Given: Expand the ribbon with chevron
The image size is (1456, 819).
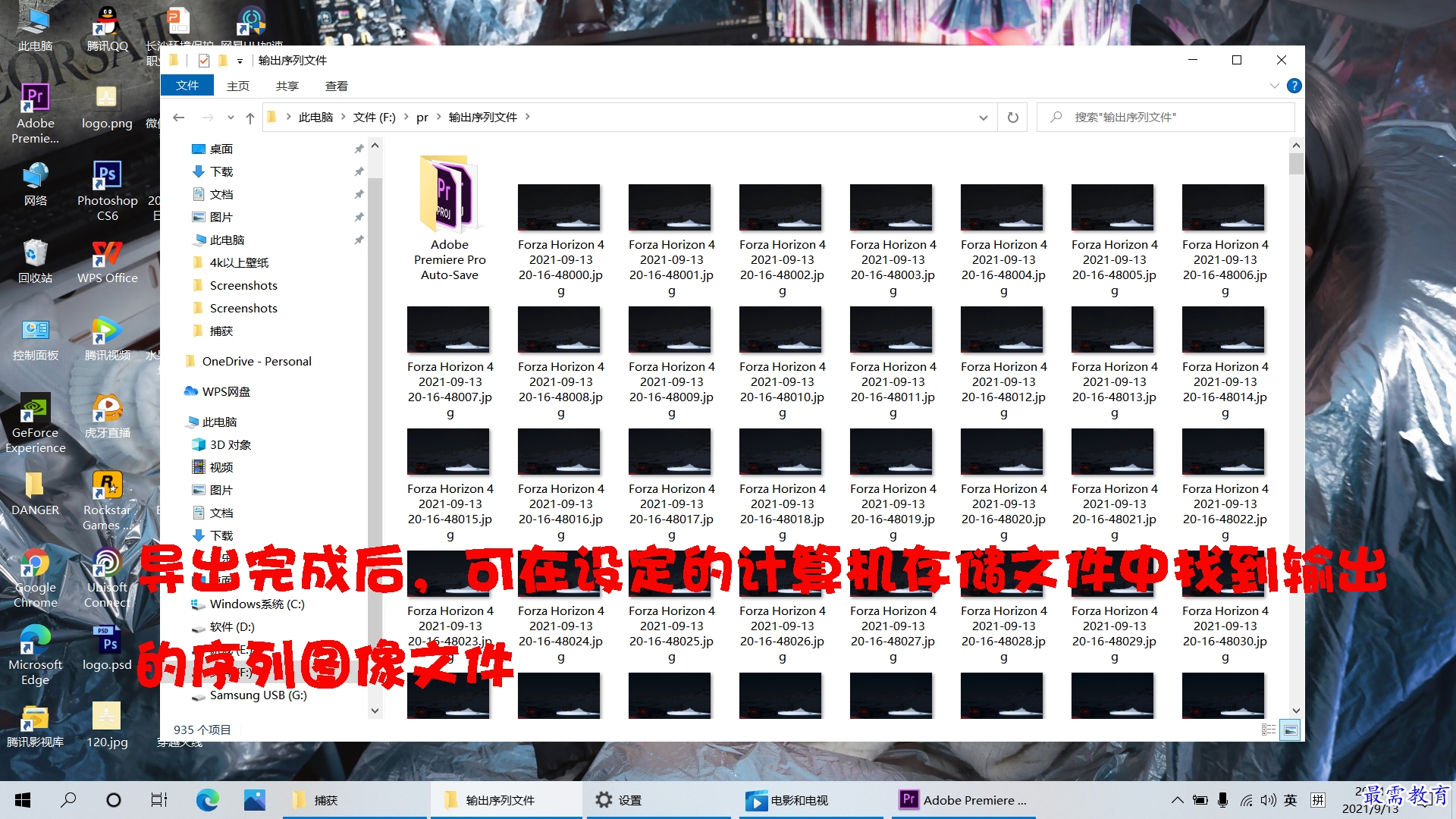Looking at the screenshot, I should coord(1274,86).
